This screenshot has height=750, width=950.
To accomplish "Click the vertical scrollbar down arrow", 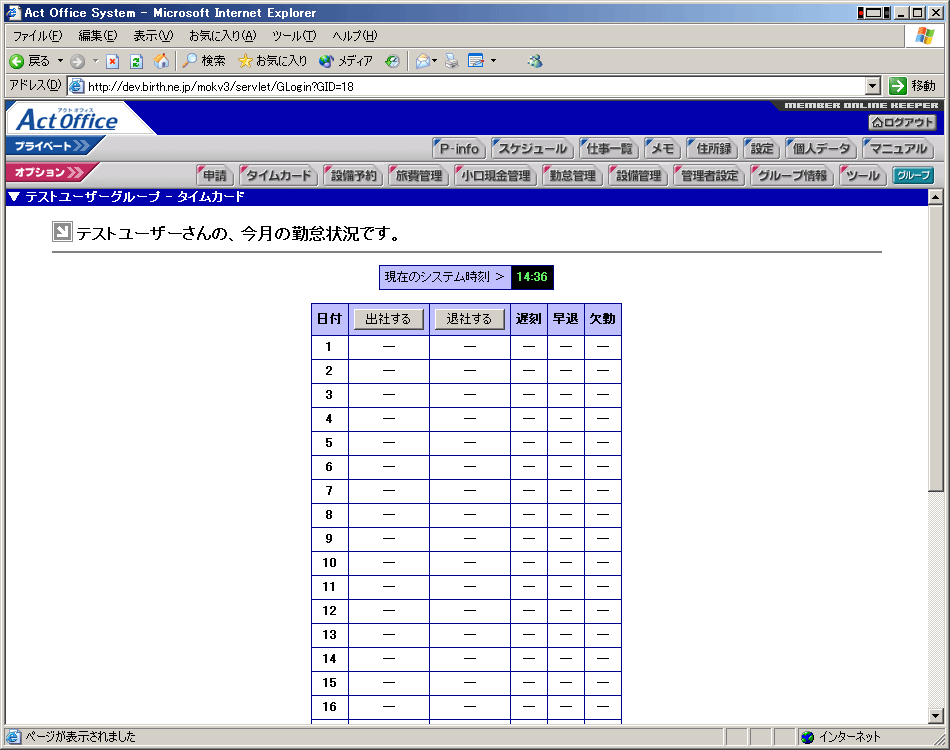I will coord(936,715).
